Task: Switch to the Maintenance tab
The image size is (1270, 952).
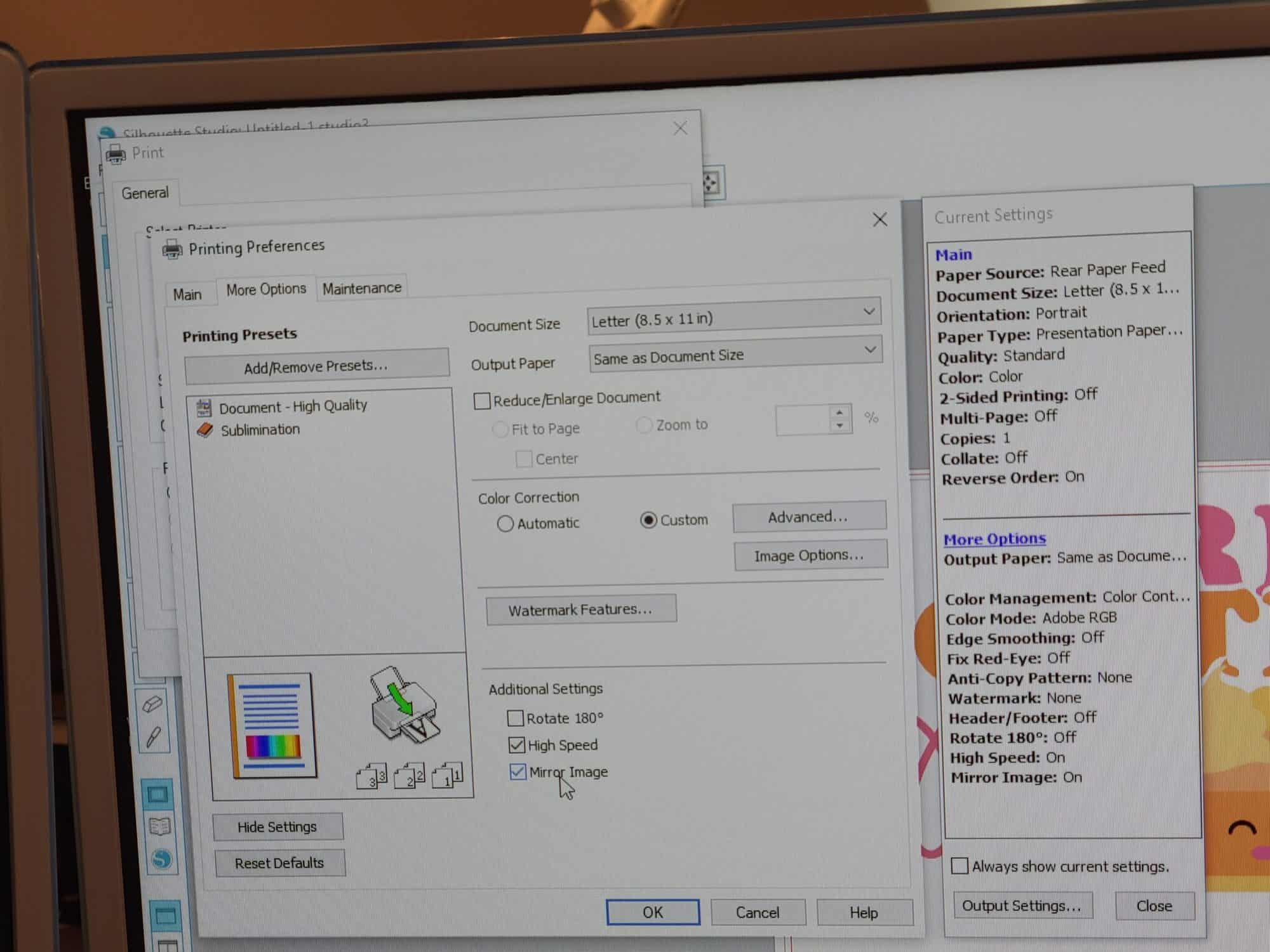Action: tap(362, 289)
